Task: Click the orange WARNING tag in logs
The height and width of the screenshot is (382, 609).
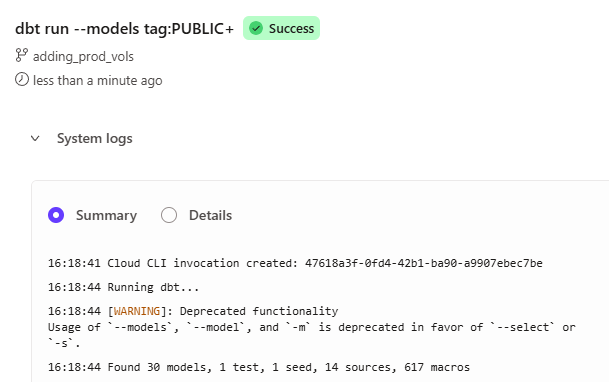Action: [137, 311]
